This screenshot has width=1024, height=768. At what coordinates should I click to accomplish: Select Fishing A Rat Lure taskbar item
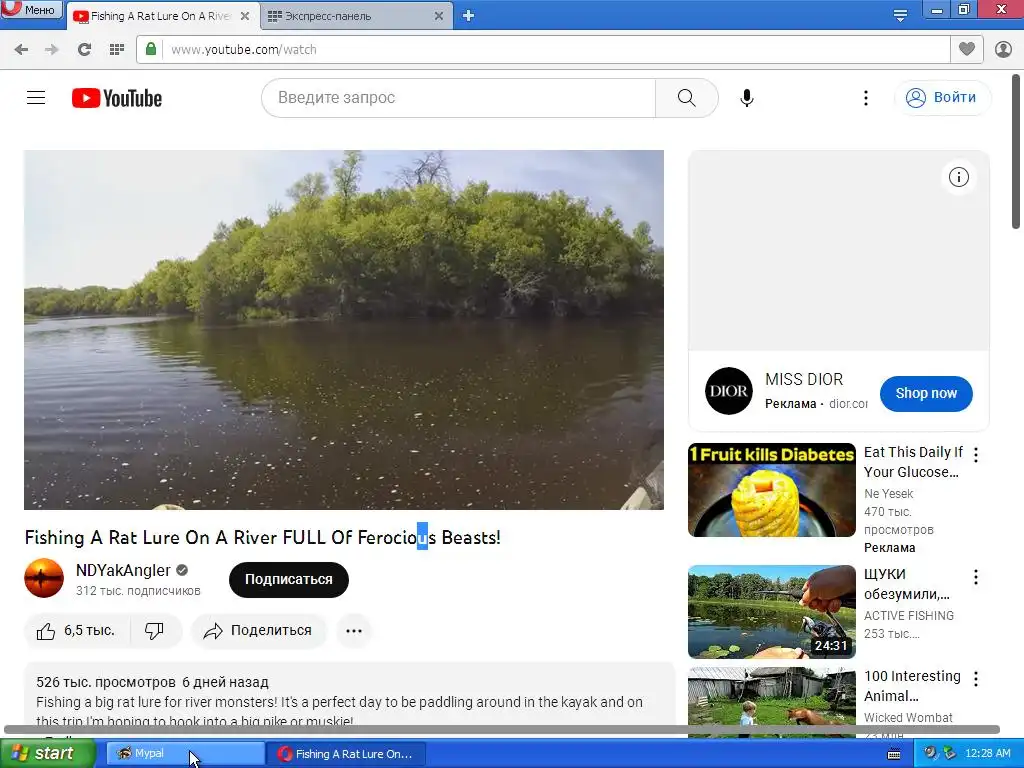(x=346, y=754)
